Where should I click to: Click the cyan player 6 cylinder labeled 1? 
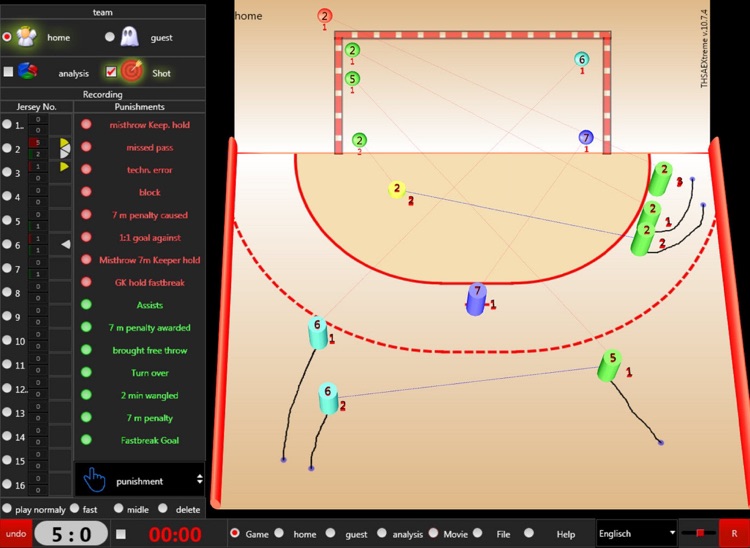coord(318,333)
